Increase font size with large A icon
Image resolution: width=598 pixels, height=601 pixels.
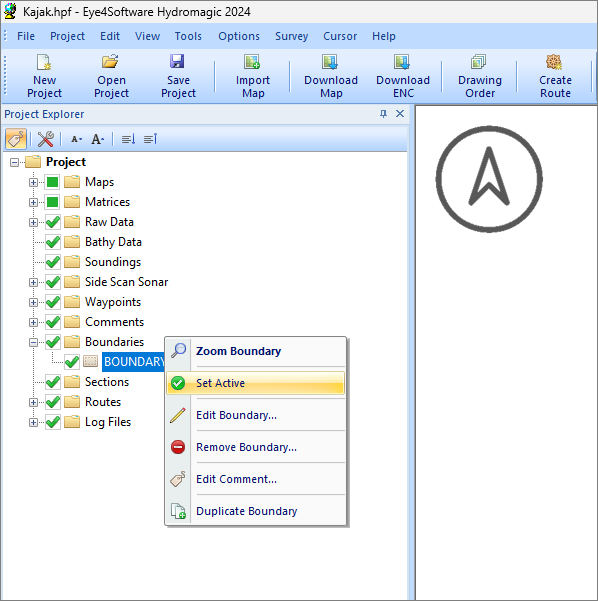click(x=97, y=139)
